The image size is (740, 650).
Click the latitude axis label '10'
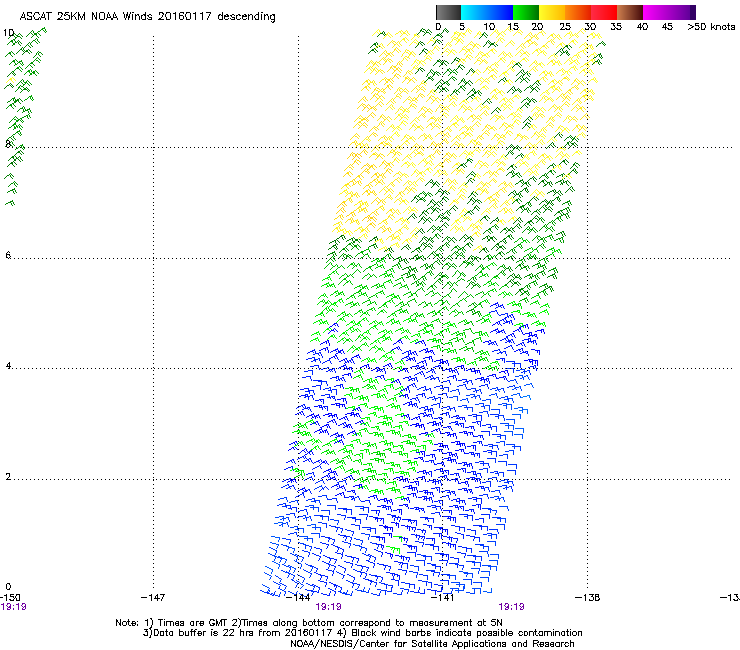[x=8, y=33]
